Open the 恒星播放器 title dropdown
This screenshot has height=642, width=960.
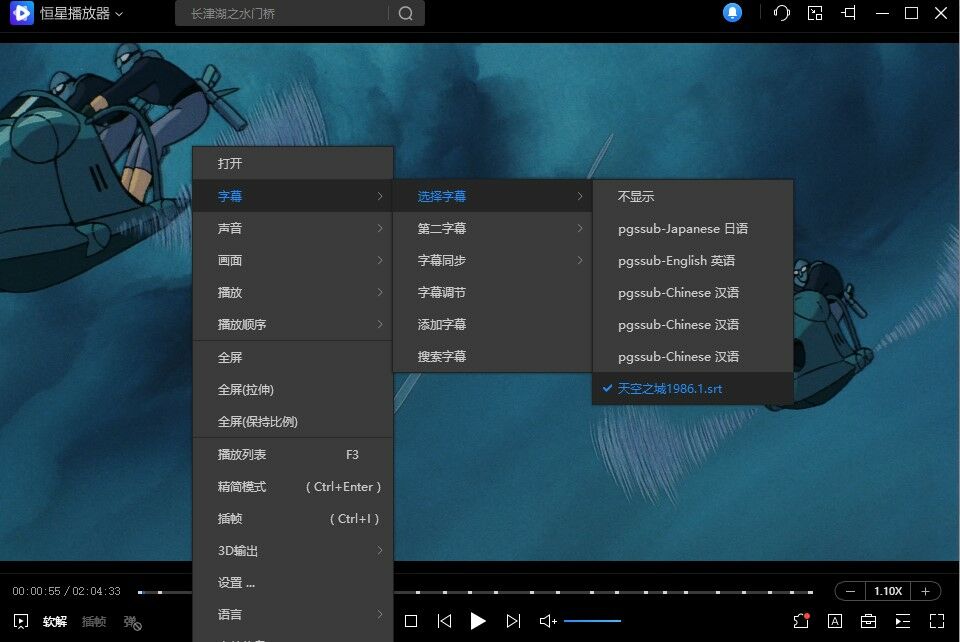tap(82, 14)
